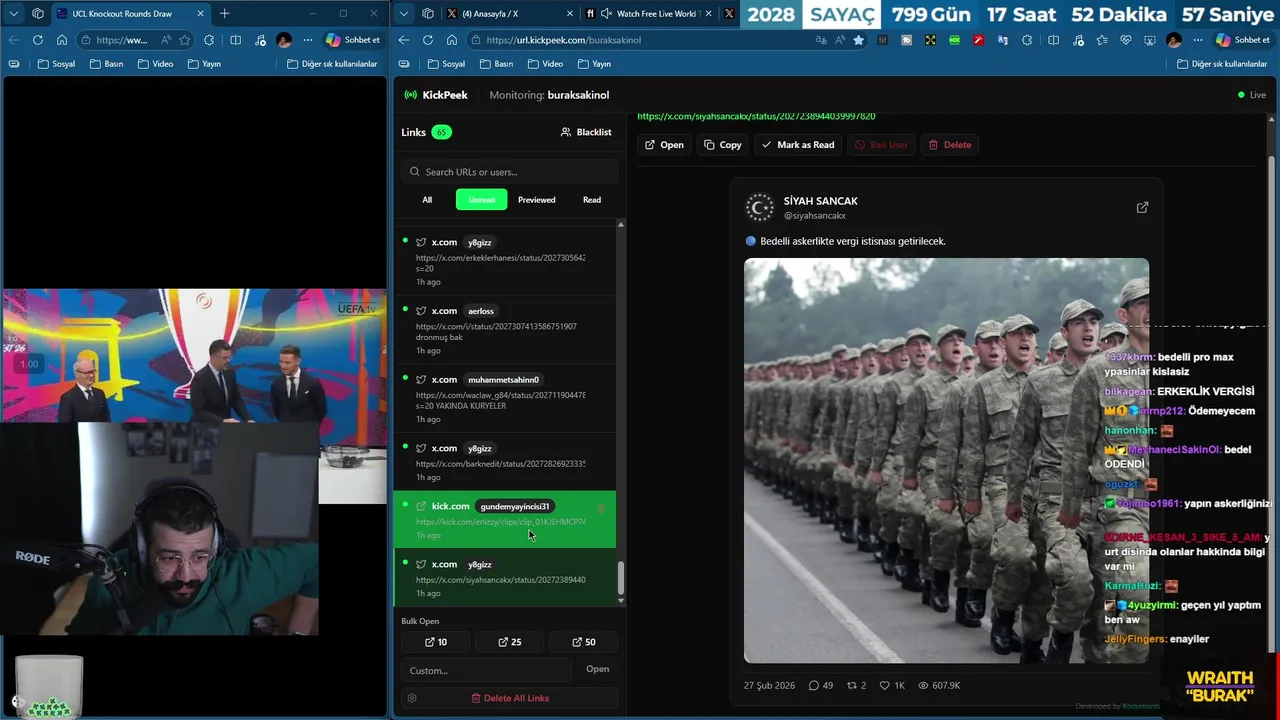Open the tweet's external link icon
Image resolution: width=1280 pixels, height=720 pixels.
click(x=1142, y=208)
